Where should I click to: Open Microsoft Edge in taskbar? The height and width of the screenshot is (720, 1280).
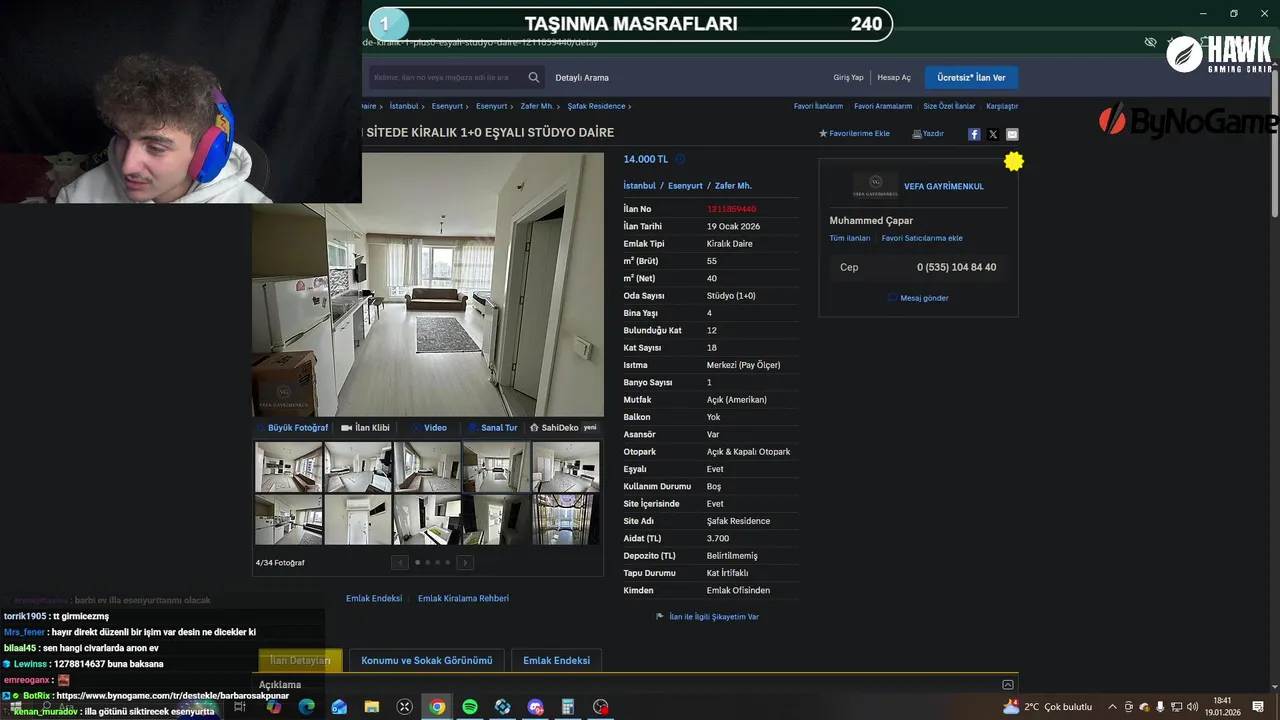click(x=306, y=707)
